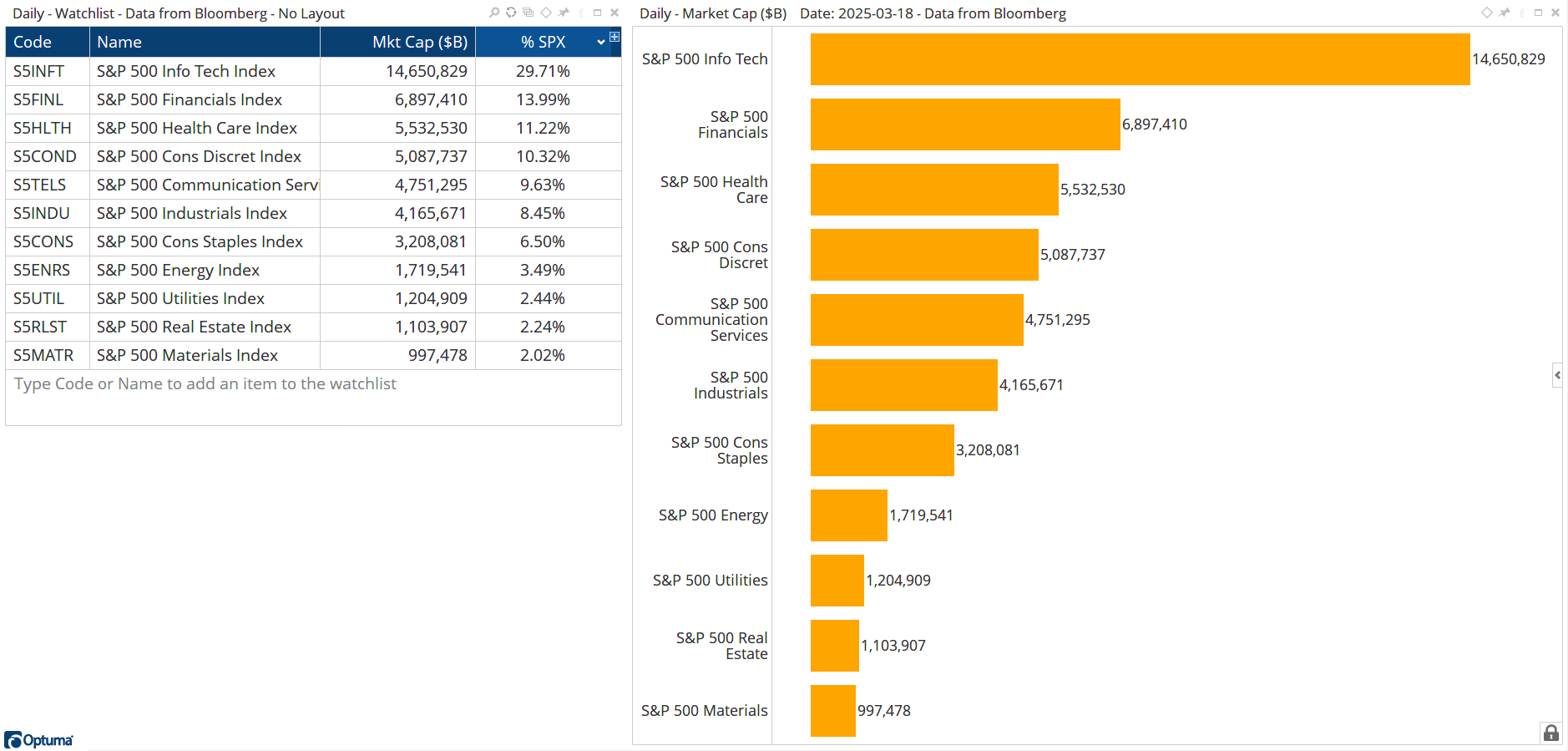This screenshot has width=1568, height=751.
Task: Pin the Watchlist panel
Action: [x=564, y=13]
